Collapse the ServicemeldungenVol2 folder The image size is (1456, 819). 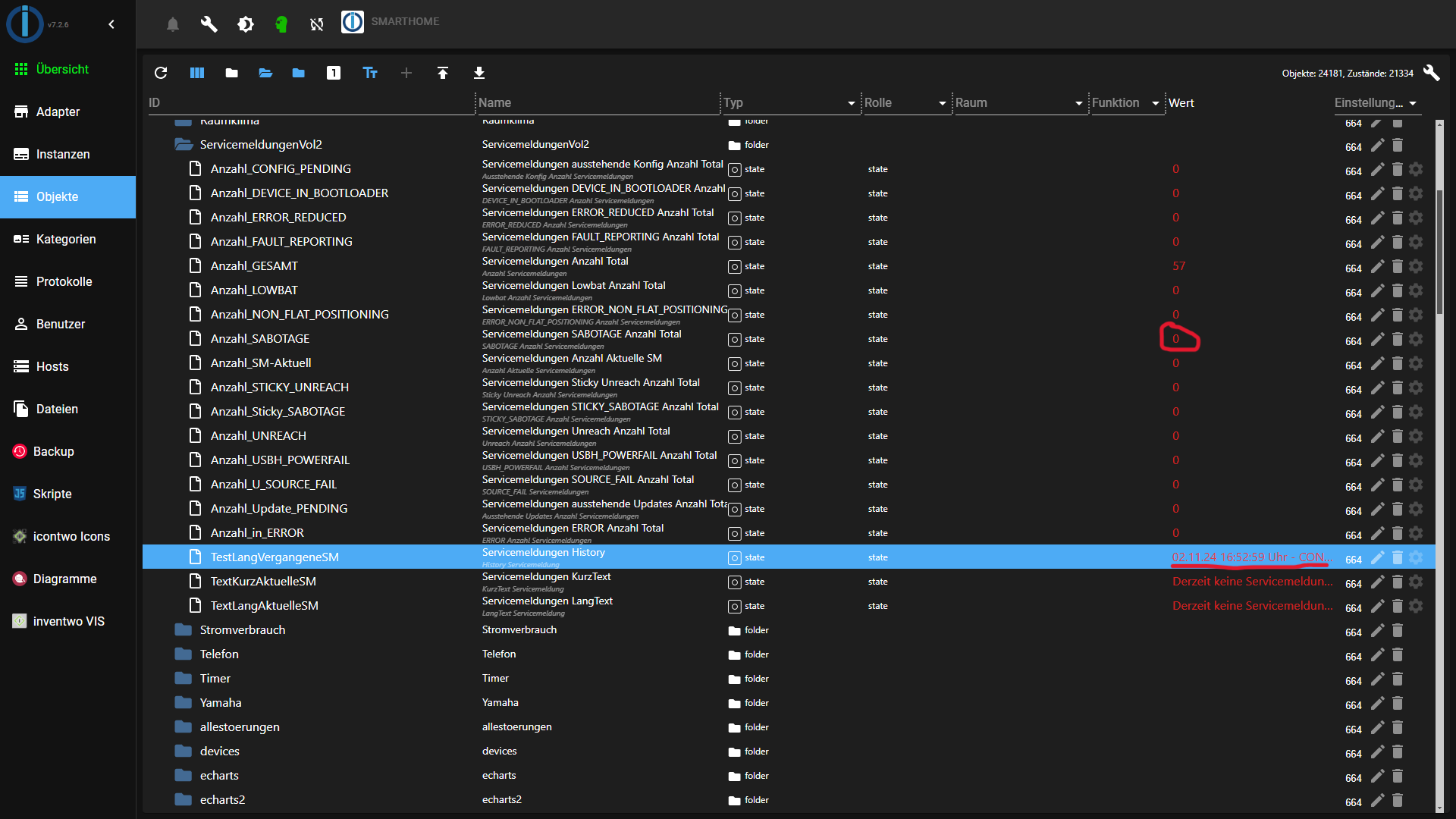[184, 144]
